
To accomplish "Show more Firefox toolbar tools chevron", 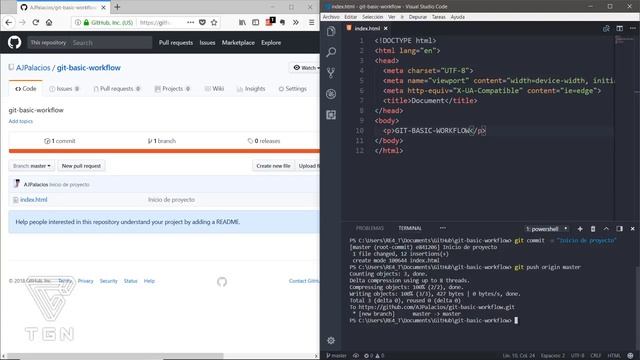I will (296, 22).
